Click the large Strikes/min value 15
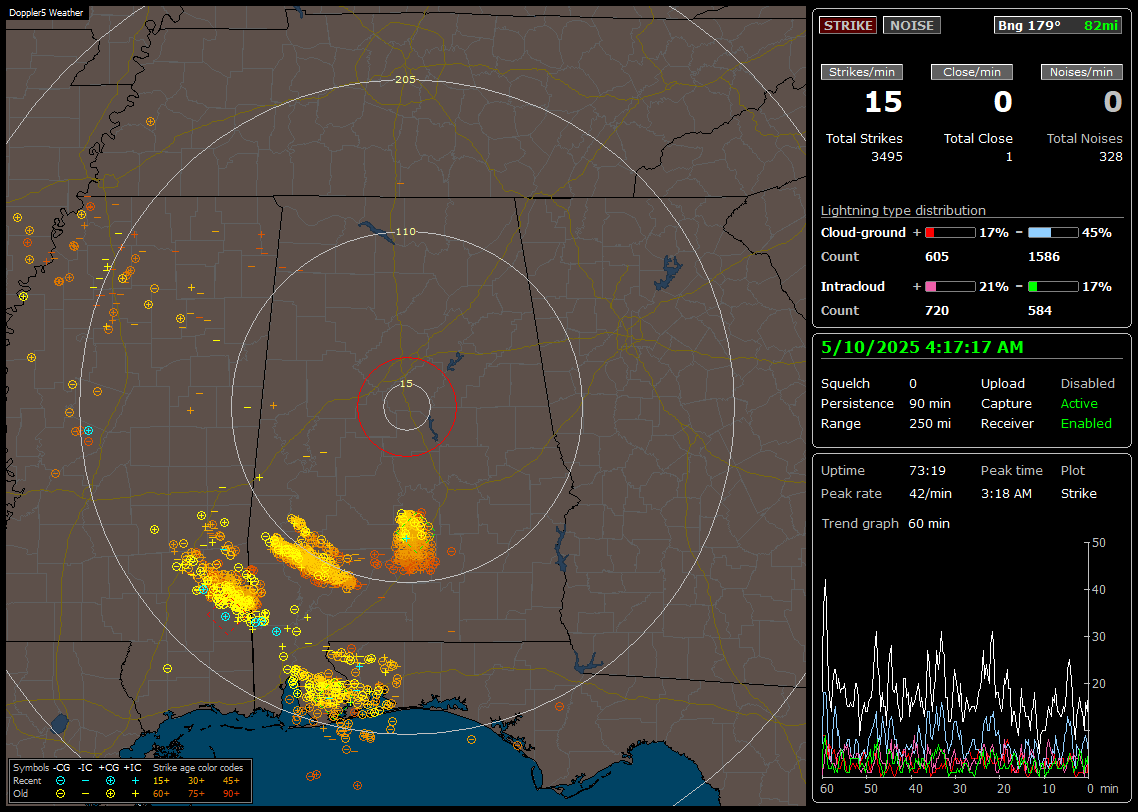Viewport: 1138px width, 812px height. click(x=883, y=102)
